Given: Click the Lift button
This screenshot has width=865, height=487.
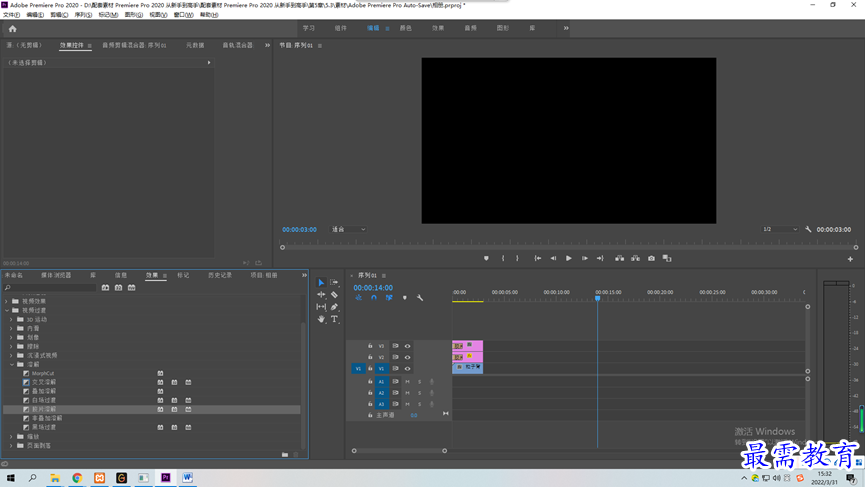Looking at the screenshot, I should (x=620, y=258).
